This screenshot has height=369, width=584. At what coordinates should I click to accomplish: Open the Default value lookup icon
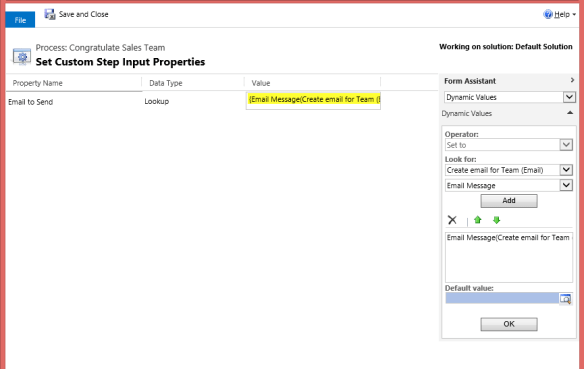(x=565, y=299)
